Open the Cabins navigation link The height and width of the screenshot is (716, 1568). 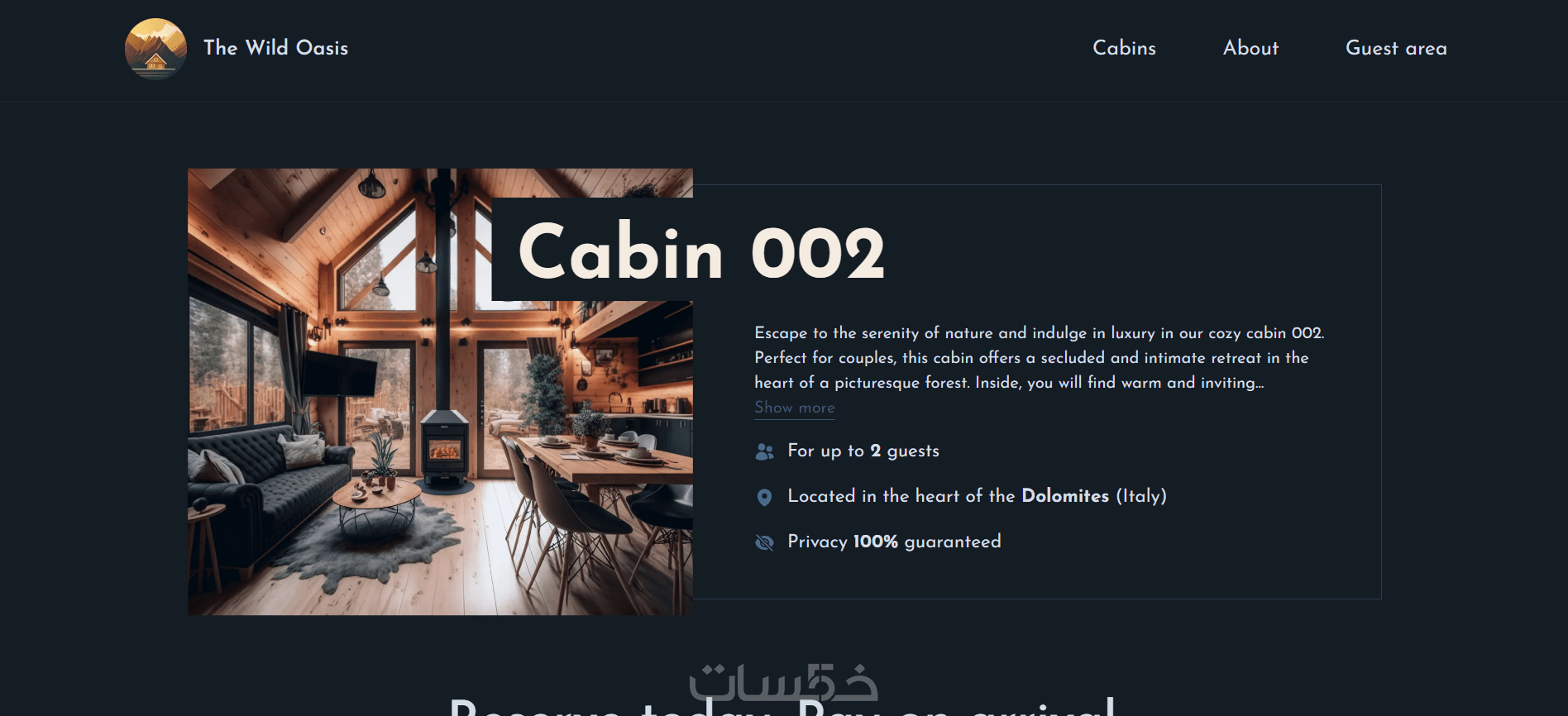point(1124,48)
